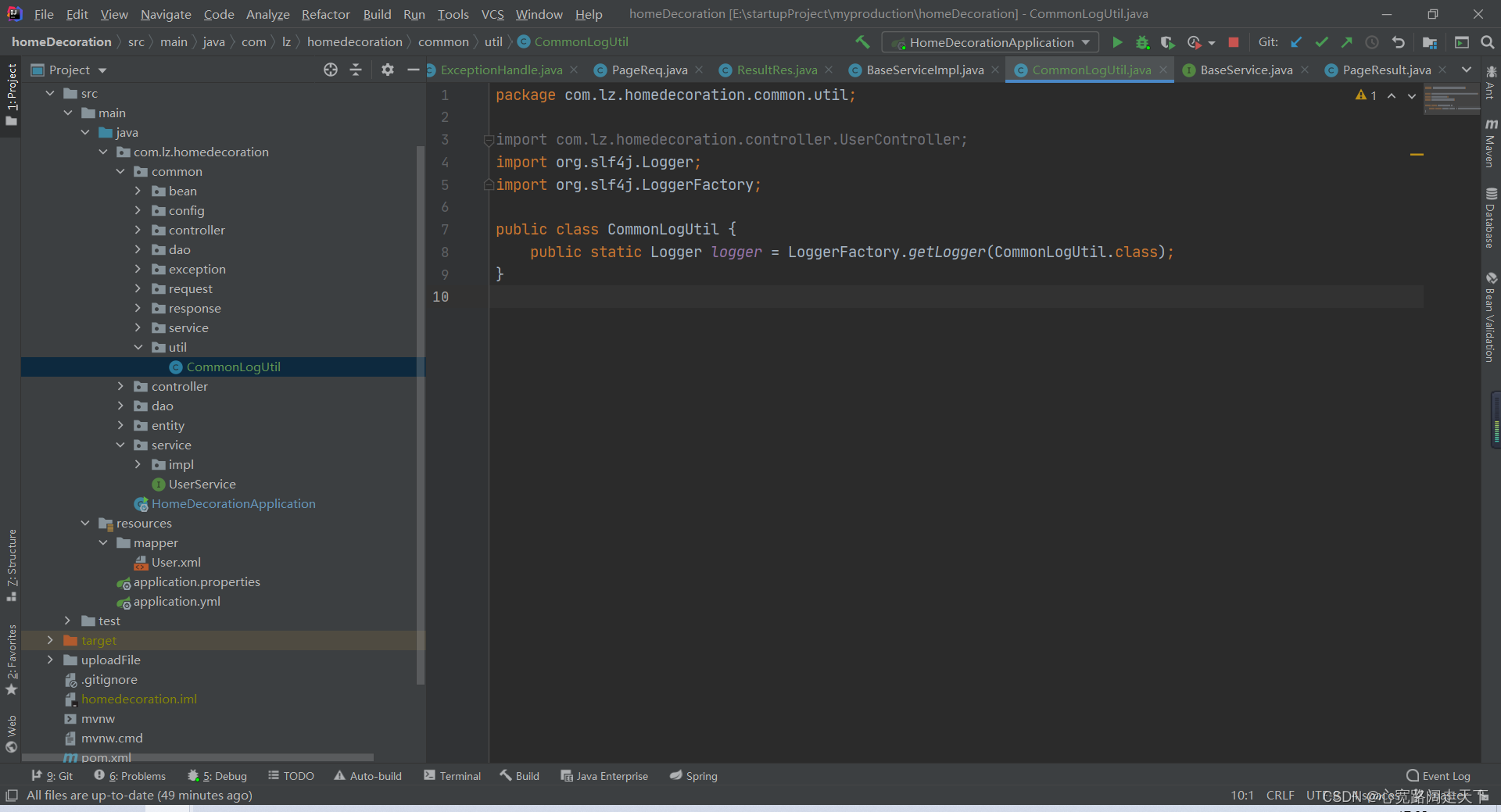
Task: Select application.yml in the project tree
Action: click(x=177, y=601)
